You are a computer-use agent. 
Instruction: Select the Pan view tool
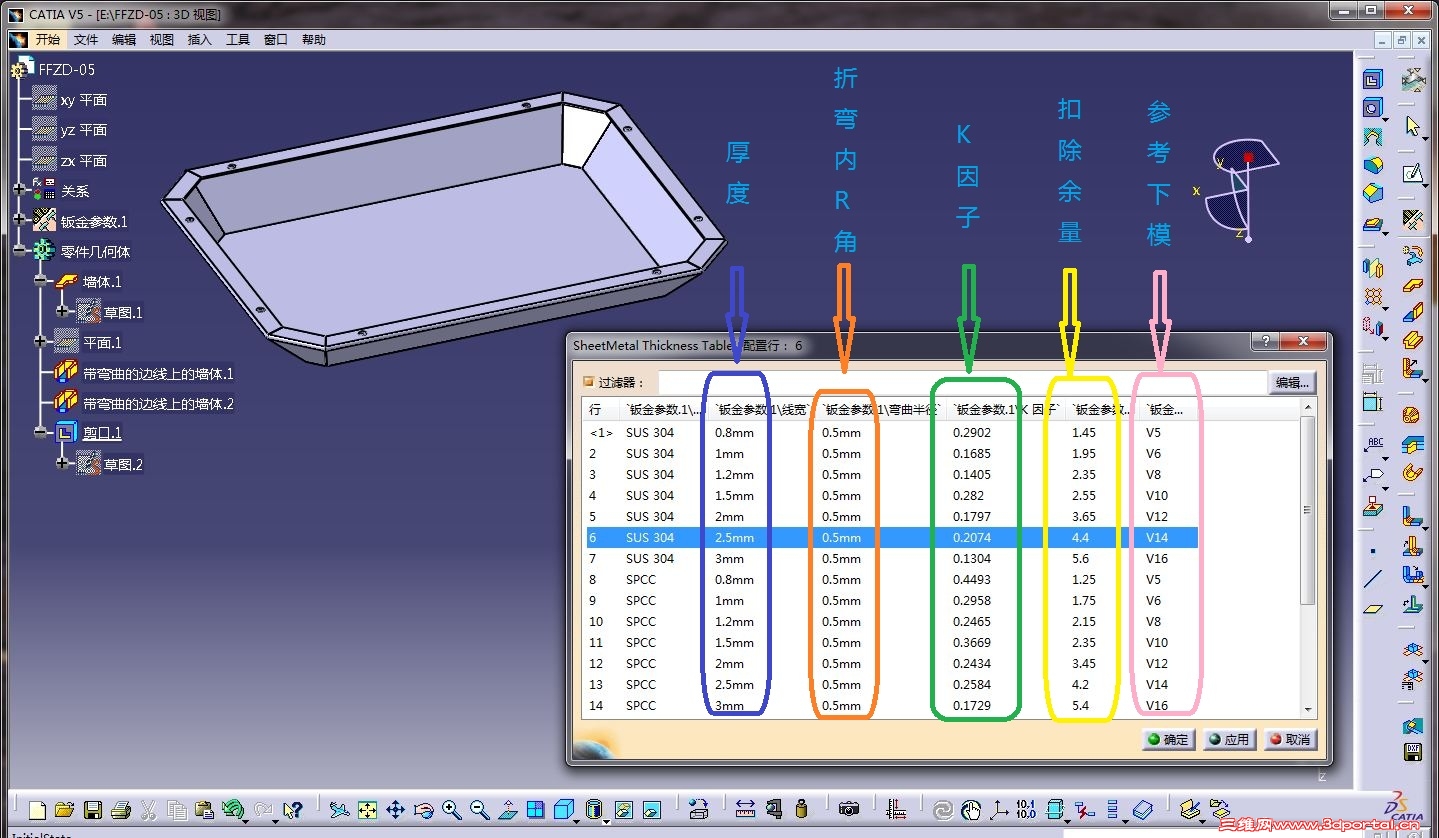(395, 809)
